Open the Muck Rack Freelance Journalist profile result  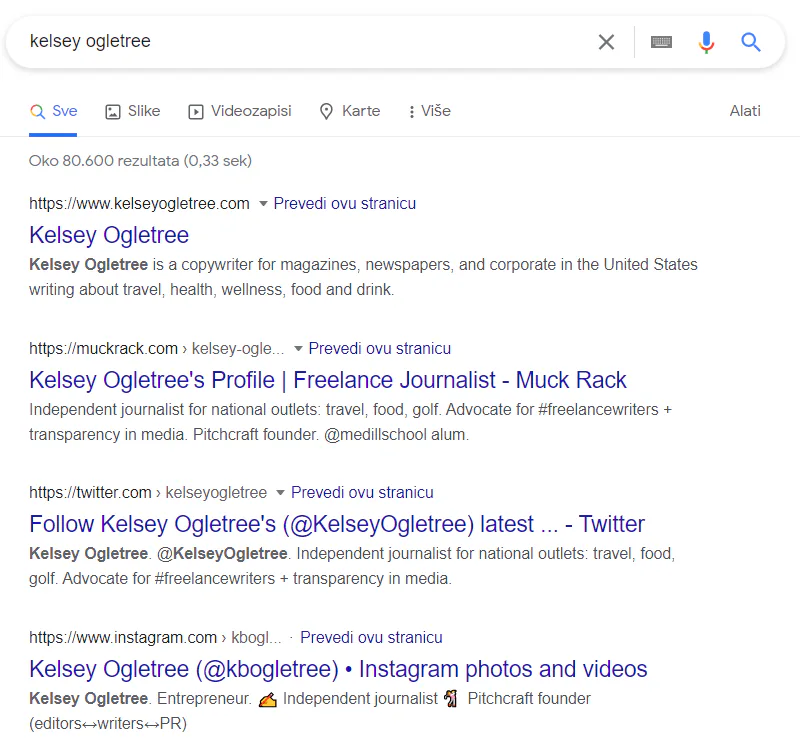(x=328, y=380)
